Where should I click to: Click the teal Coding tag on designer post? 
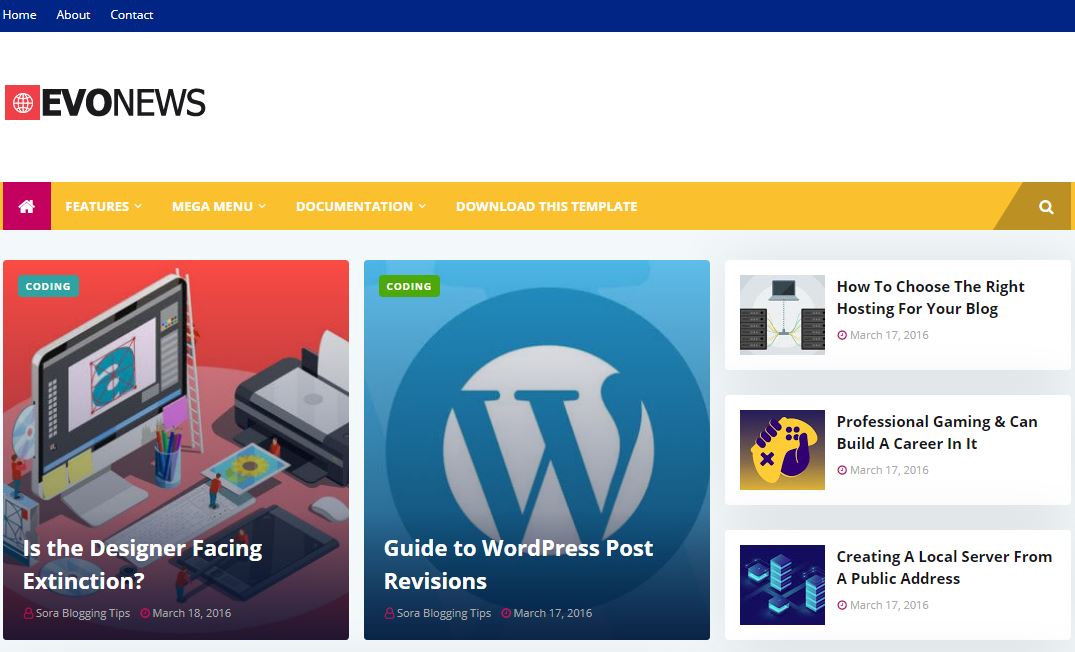pos(48,286)
